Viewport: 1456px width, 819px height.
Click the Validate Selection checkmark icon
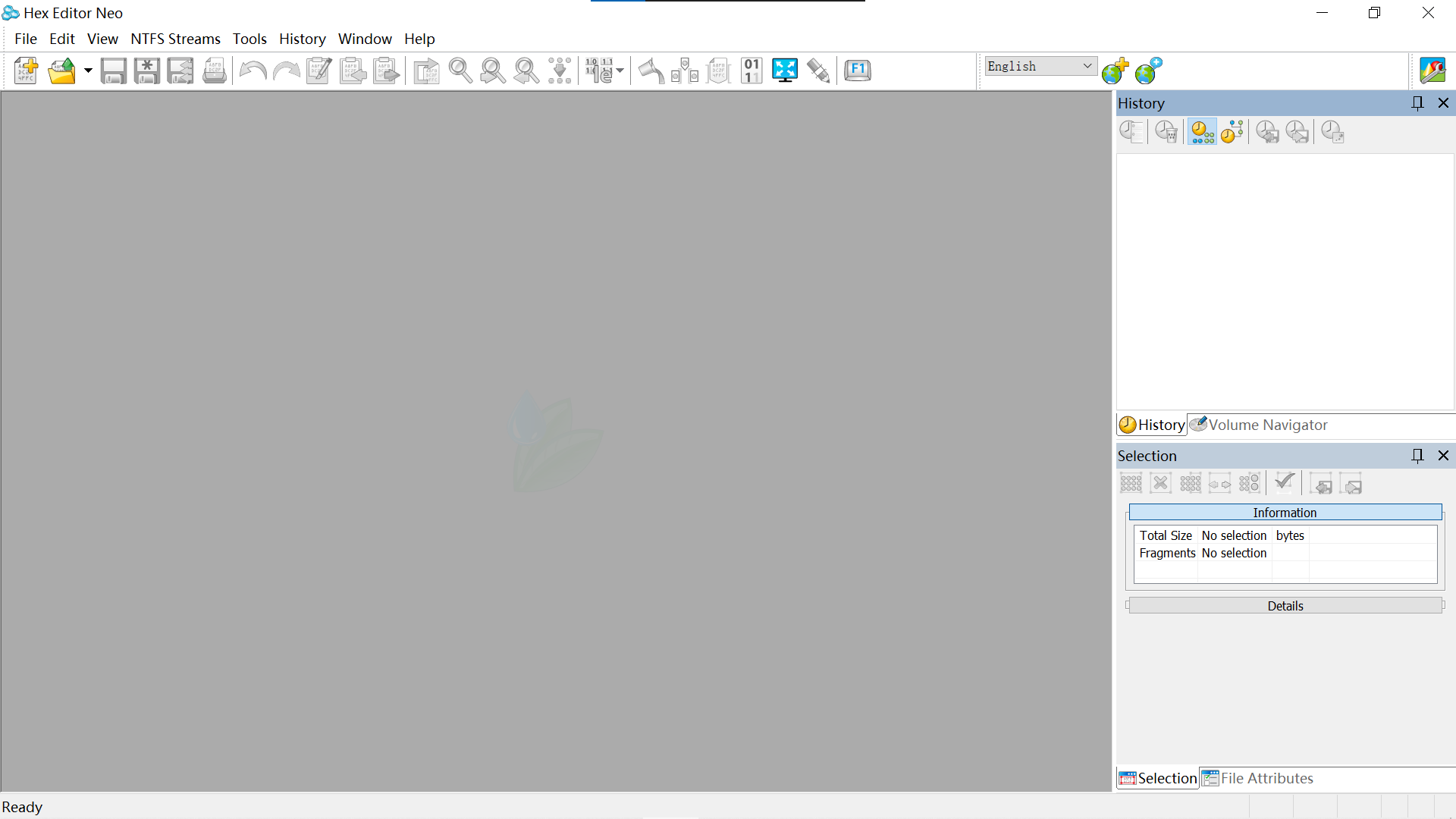point(1285,484)
